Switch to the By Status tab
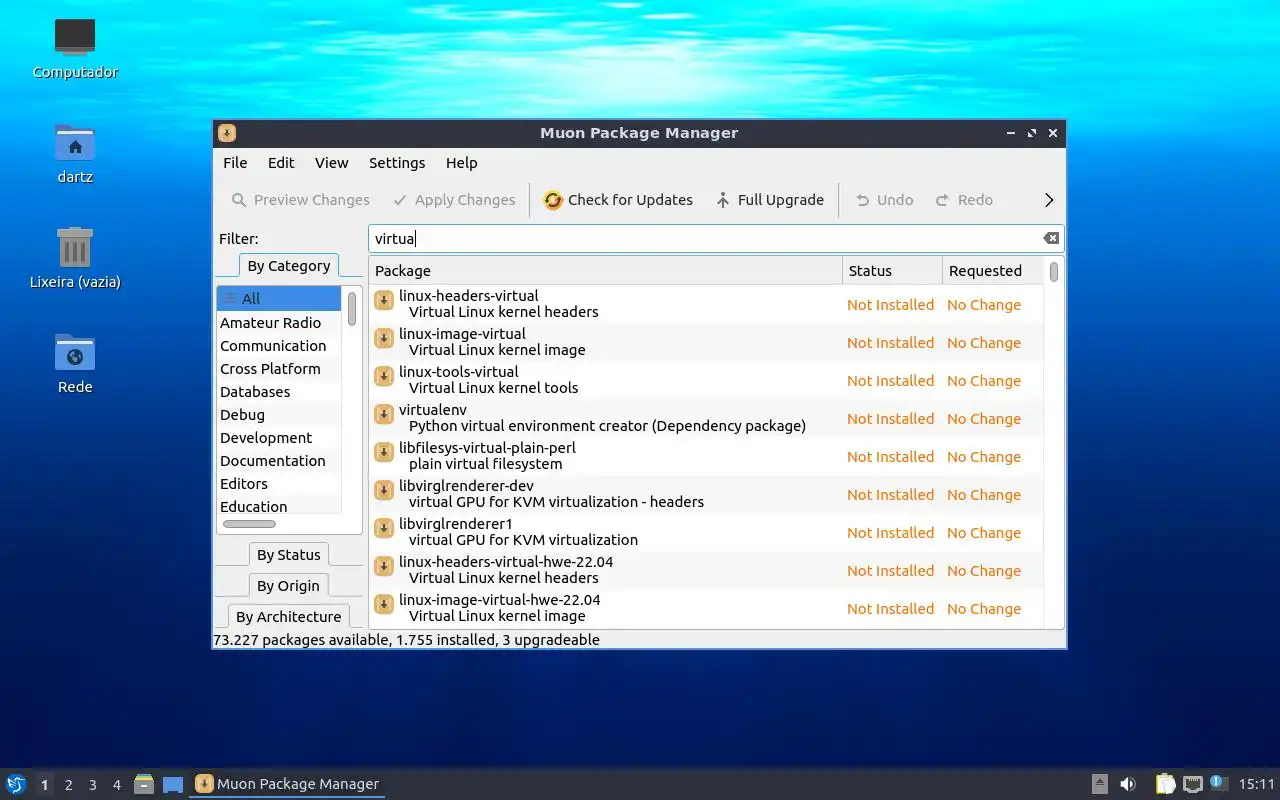This screenshot has width=1280, height=800. click(x=288, y=555)
